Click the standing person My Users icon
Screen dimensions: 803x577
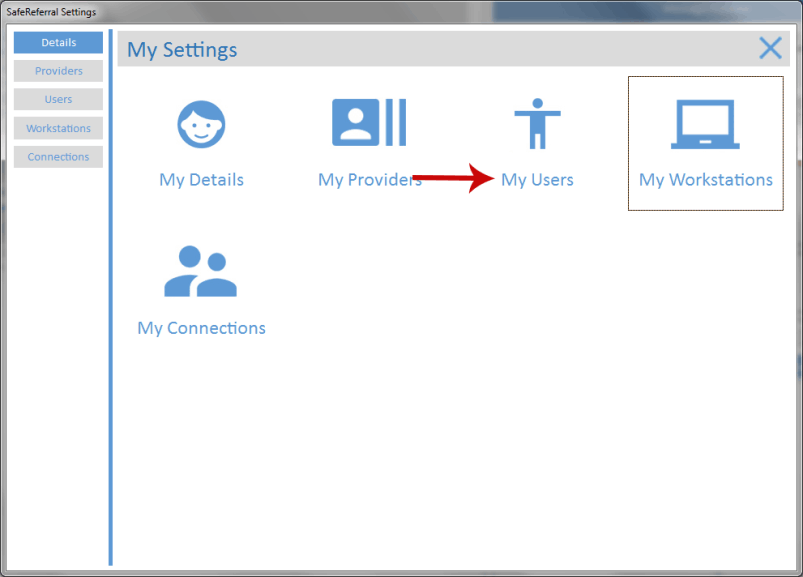537,124
